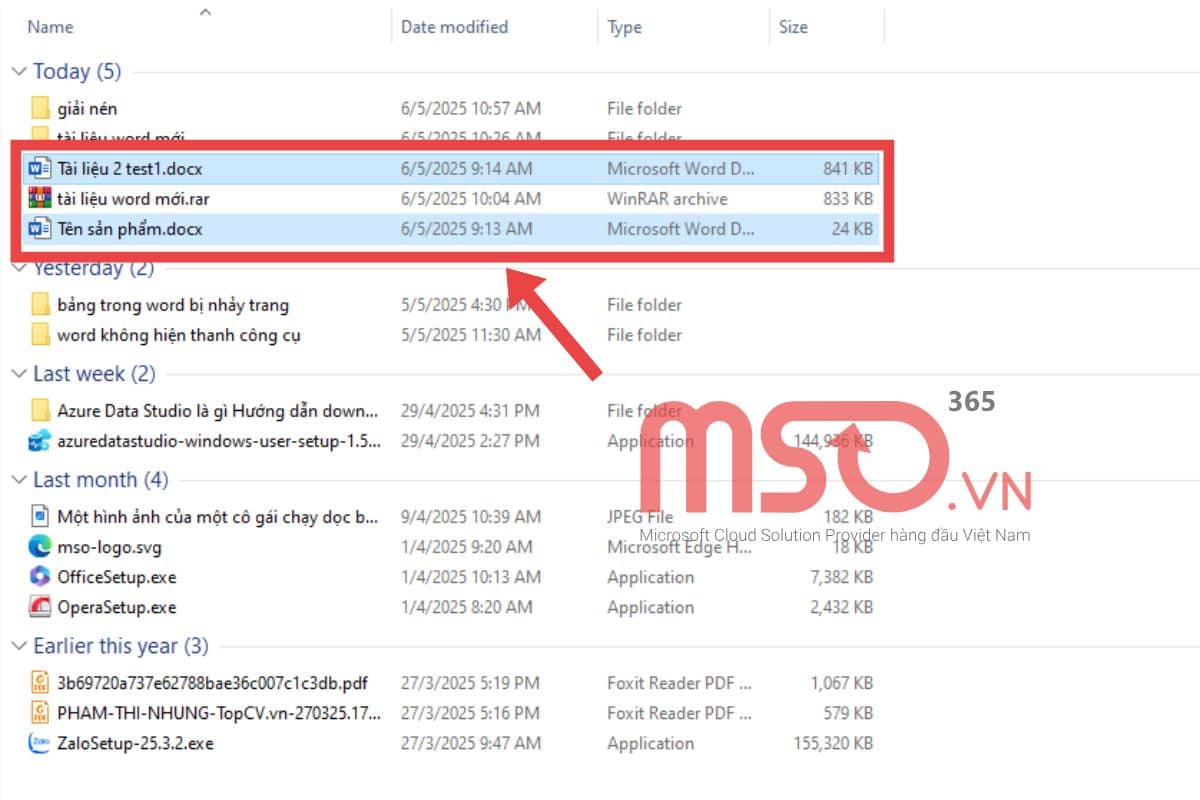The width and height of the screenshot is (1200, 800).
Task: Click WinRAR archive type cell
Action: click(667, 198)
